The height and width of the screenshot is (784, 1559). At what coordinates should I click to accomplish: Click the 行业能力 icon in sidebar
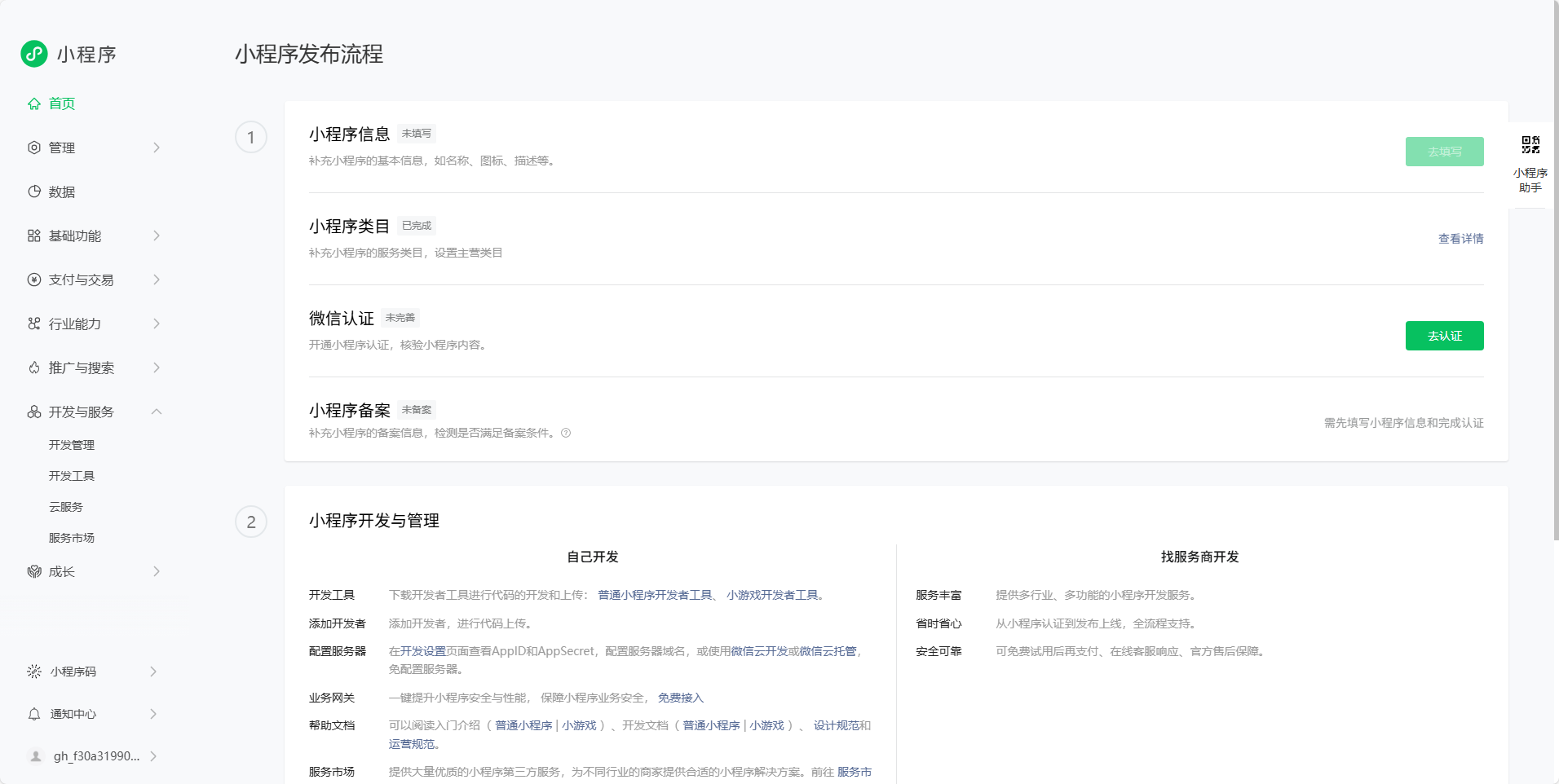click(x=34, y=324)
